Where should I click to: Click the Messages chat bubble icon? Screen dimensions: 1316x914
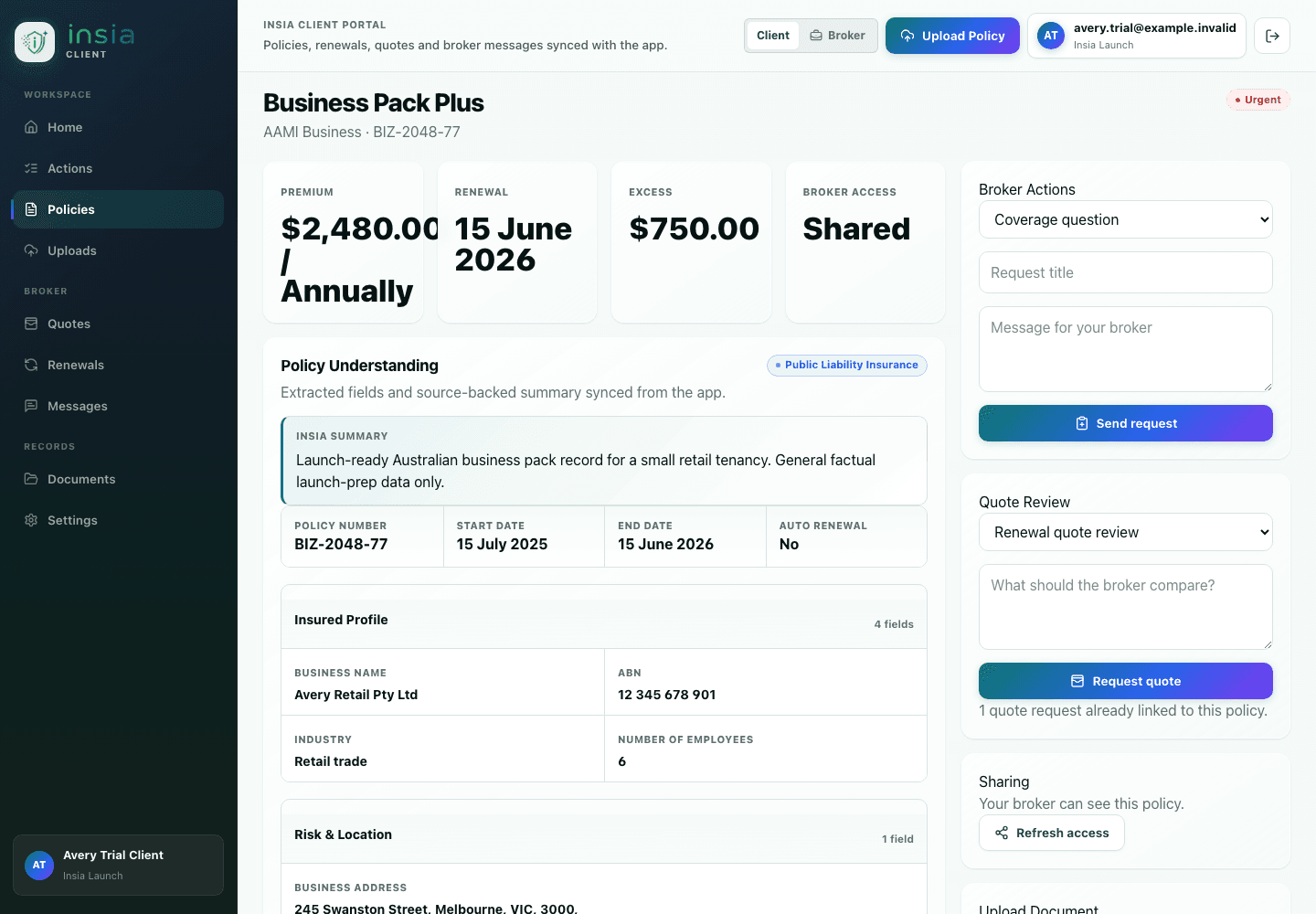pos(31,406)
